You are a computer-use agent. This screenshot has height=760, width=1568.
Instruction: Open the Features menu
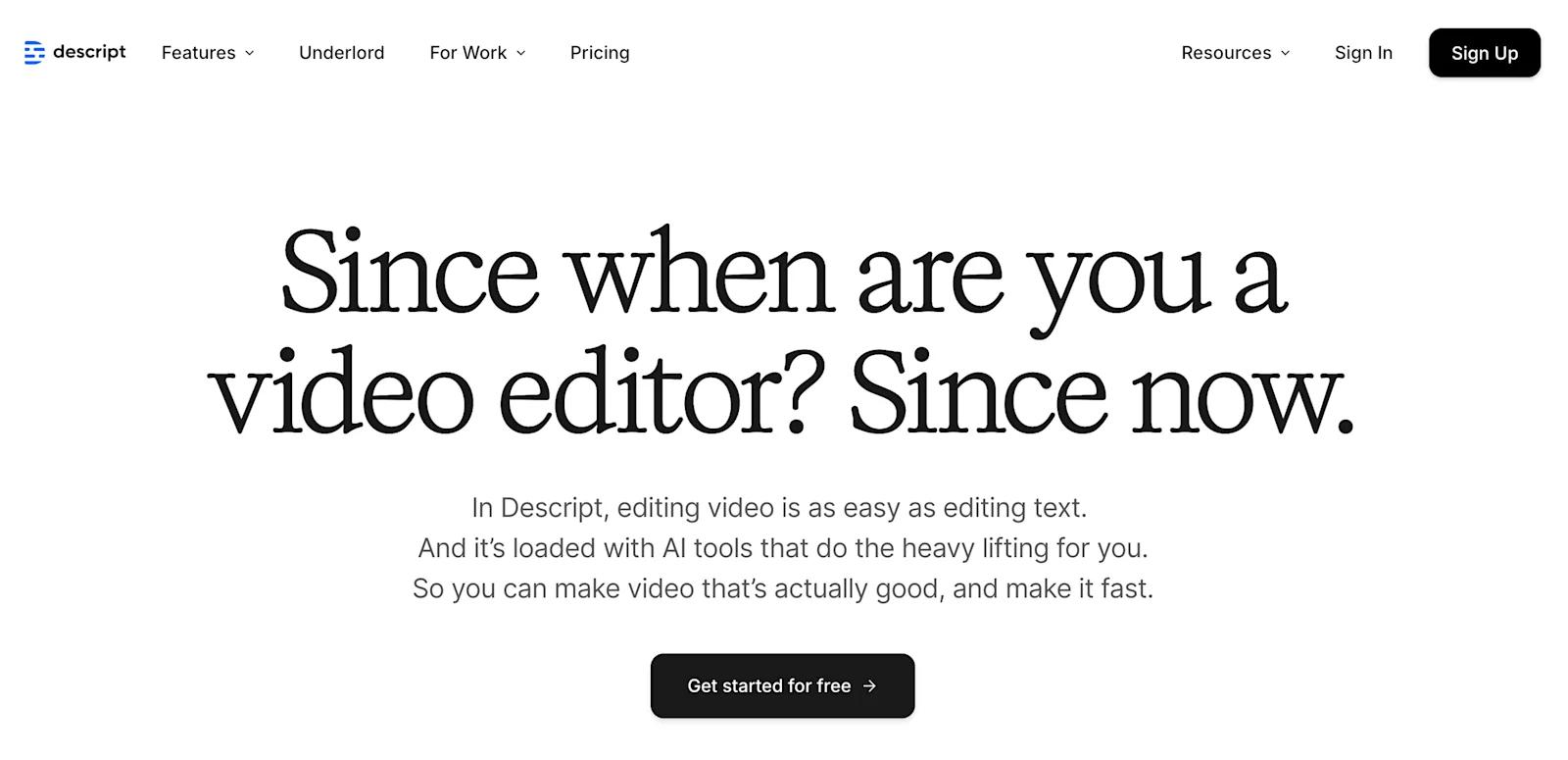[198, 53]
